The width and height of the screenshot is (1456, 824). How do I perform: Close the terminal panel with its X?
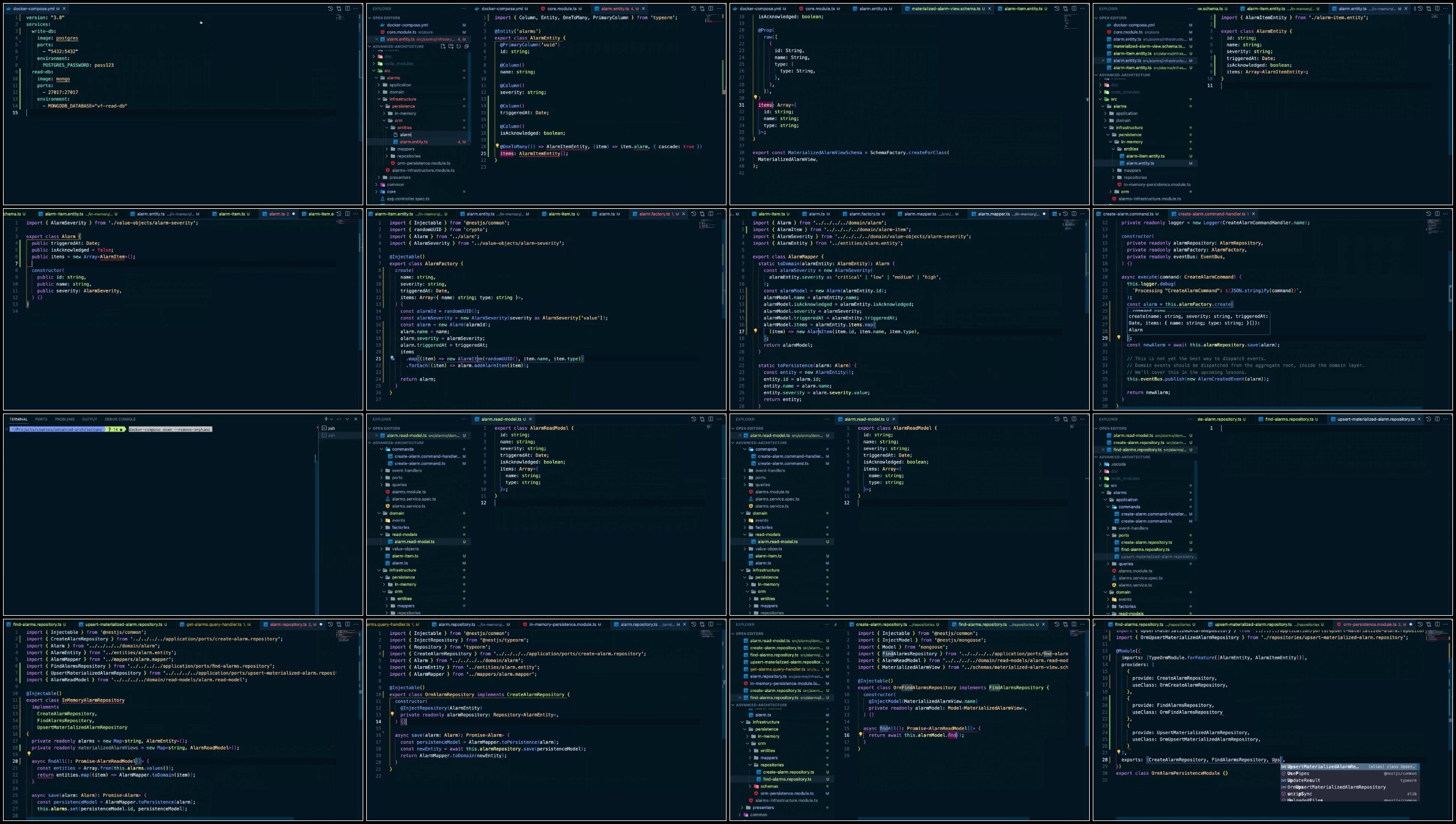pos(356,419)
